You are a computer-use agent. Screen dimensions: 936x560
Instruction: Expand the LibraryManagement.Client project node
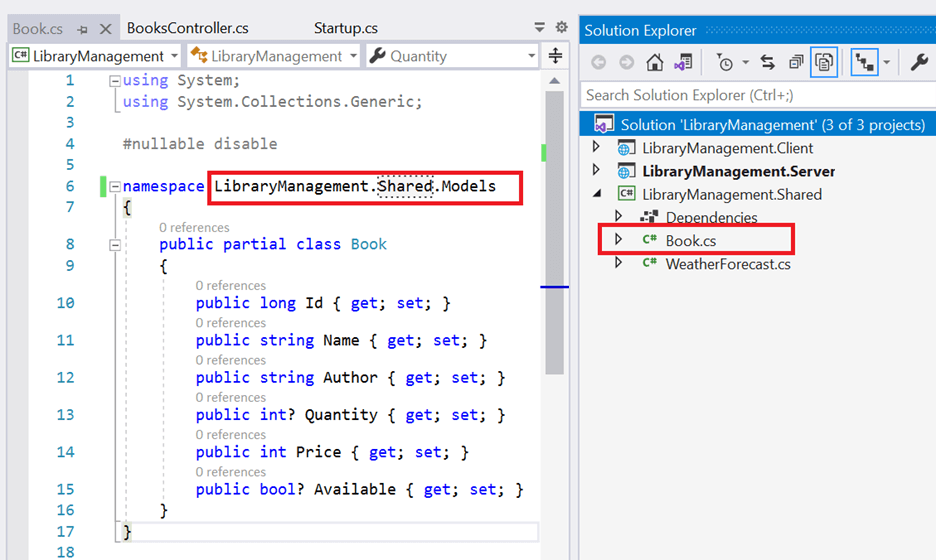pos(597,148)
